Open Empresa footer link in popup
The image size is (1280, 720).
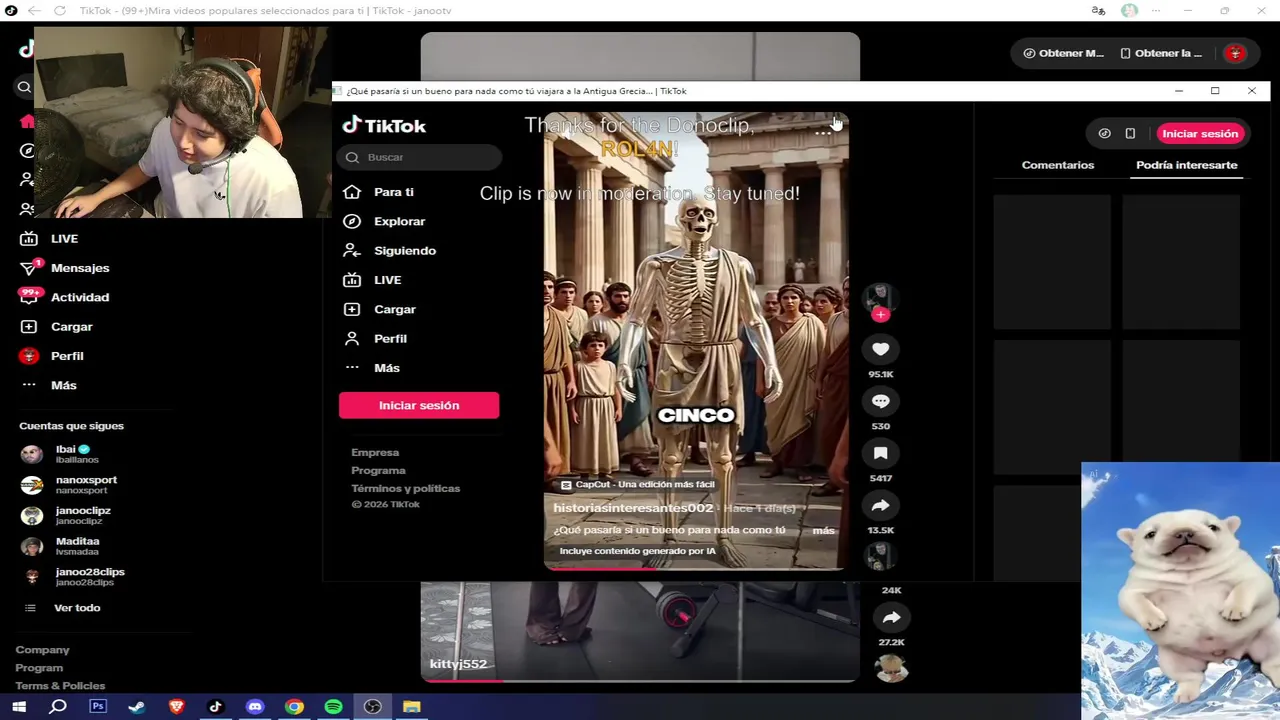(x=375, y=452)
